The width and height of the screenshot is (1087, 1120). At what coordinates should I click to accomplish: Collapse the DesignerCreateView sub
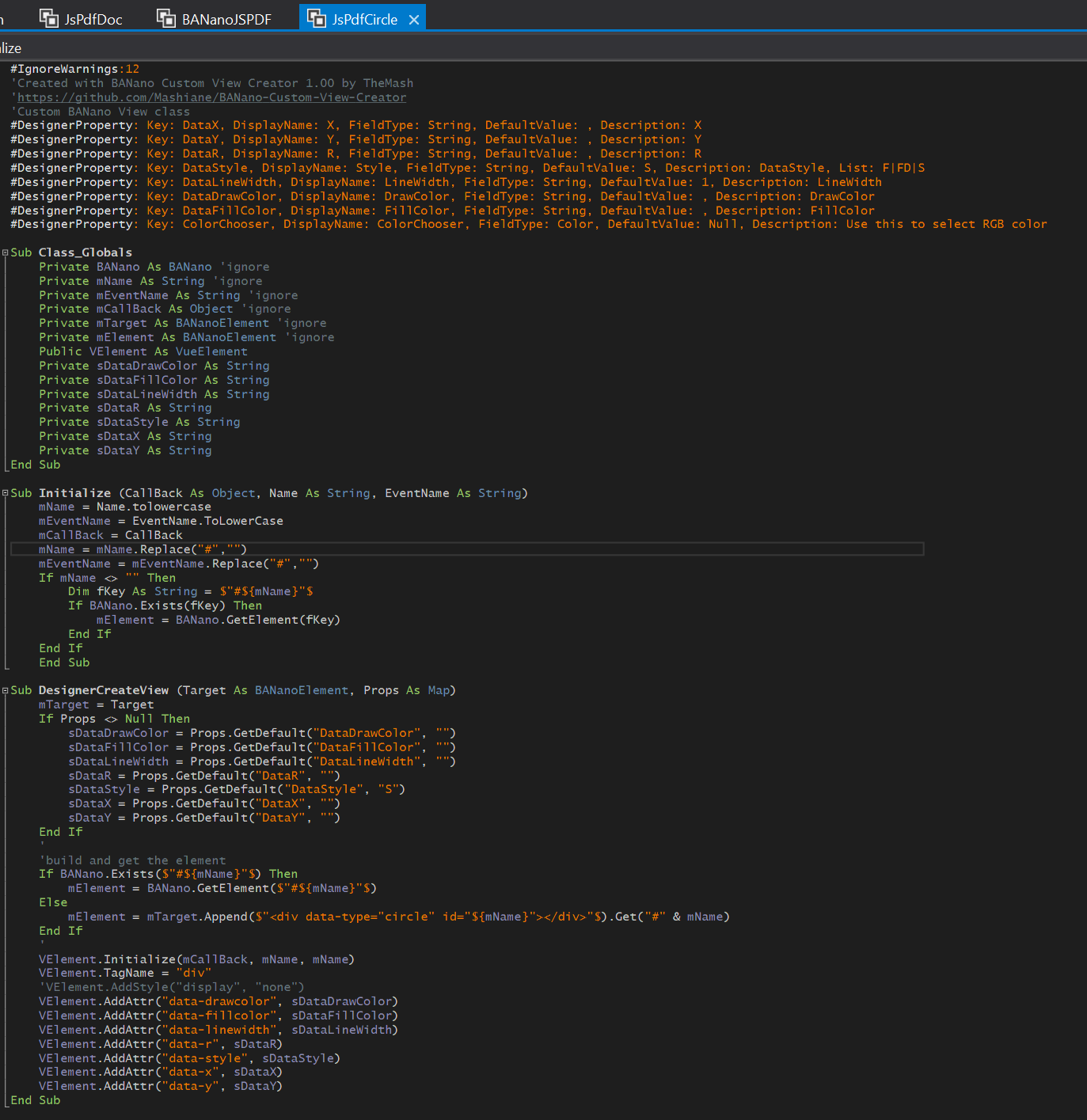pos(6,691)
